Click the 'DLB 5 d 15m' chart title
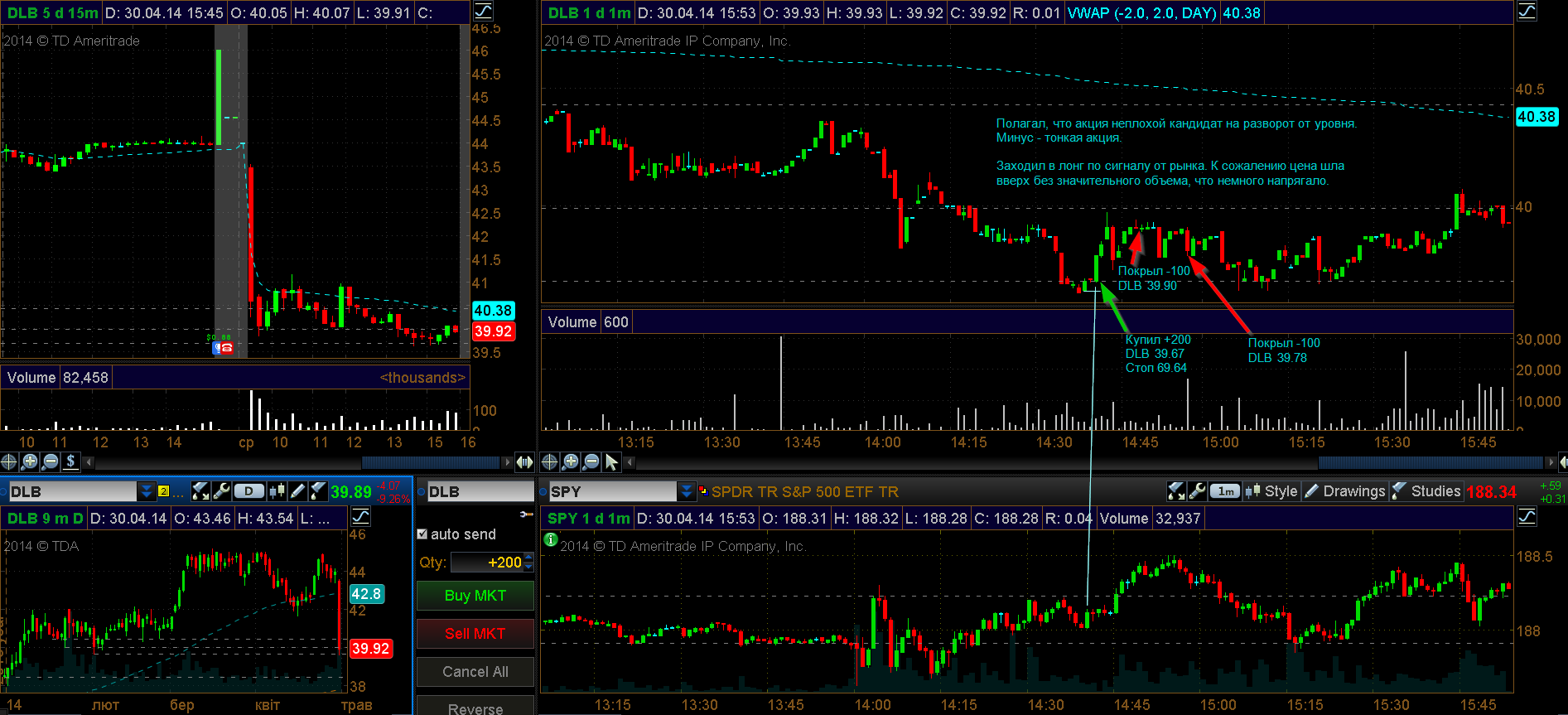1568x715 pixels. (52, 12)
